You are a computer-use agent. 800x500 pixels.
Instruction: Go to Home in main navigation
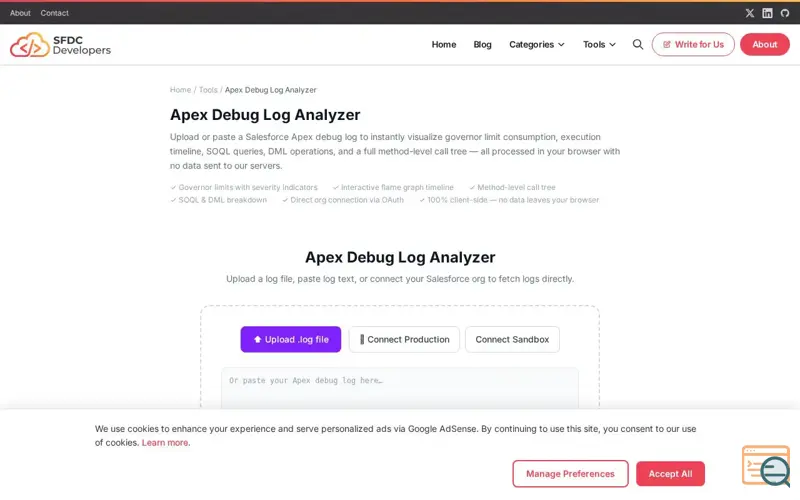pyautogui.click(x=444, y=44)
